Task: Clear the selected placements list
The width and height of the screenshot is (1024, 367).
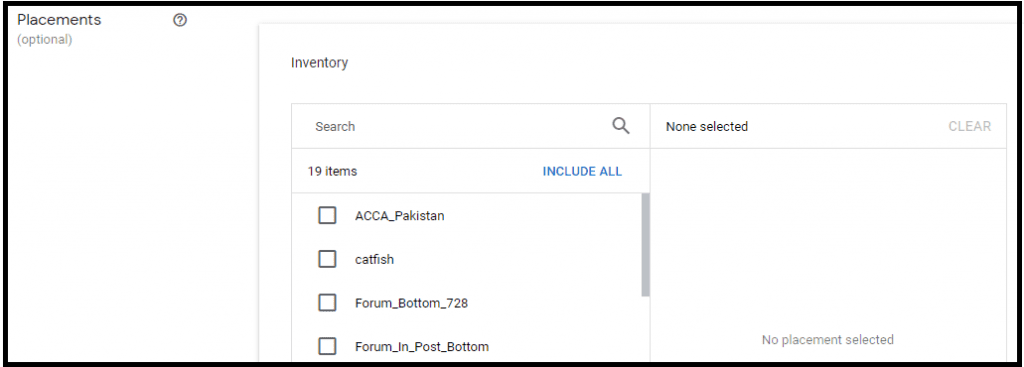Action: coord(969,126)
